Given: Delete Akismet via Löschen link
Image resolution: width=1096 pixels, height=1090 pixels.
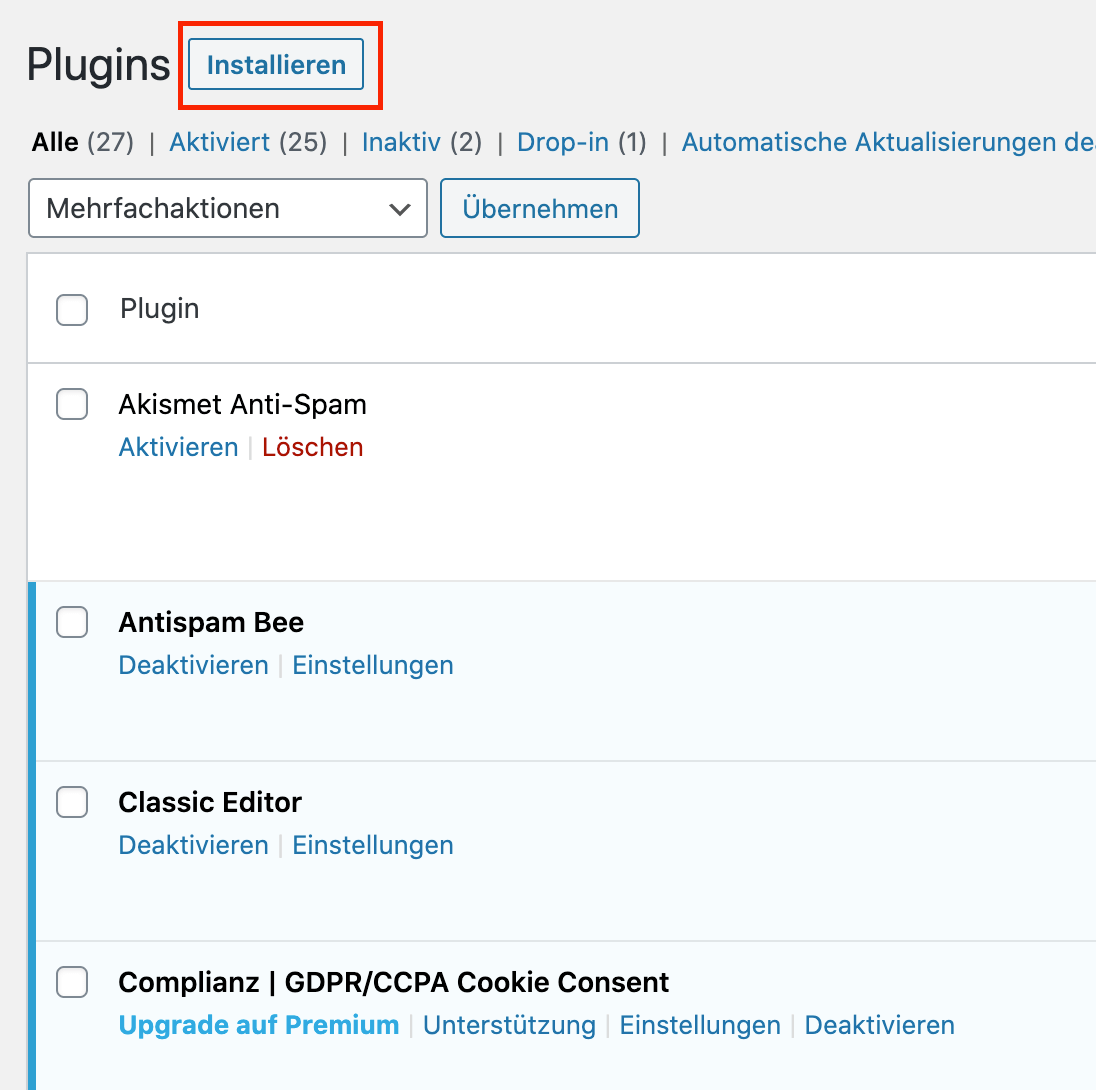Looking at the screenshot, I should coord(312,447).
